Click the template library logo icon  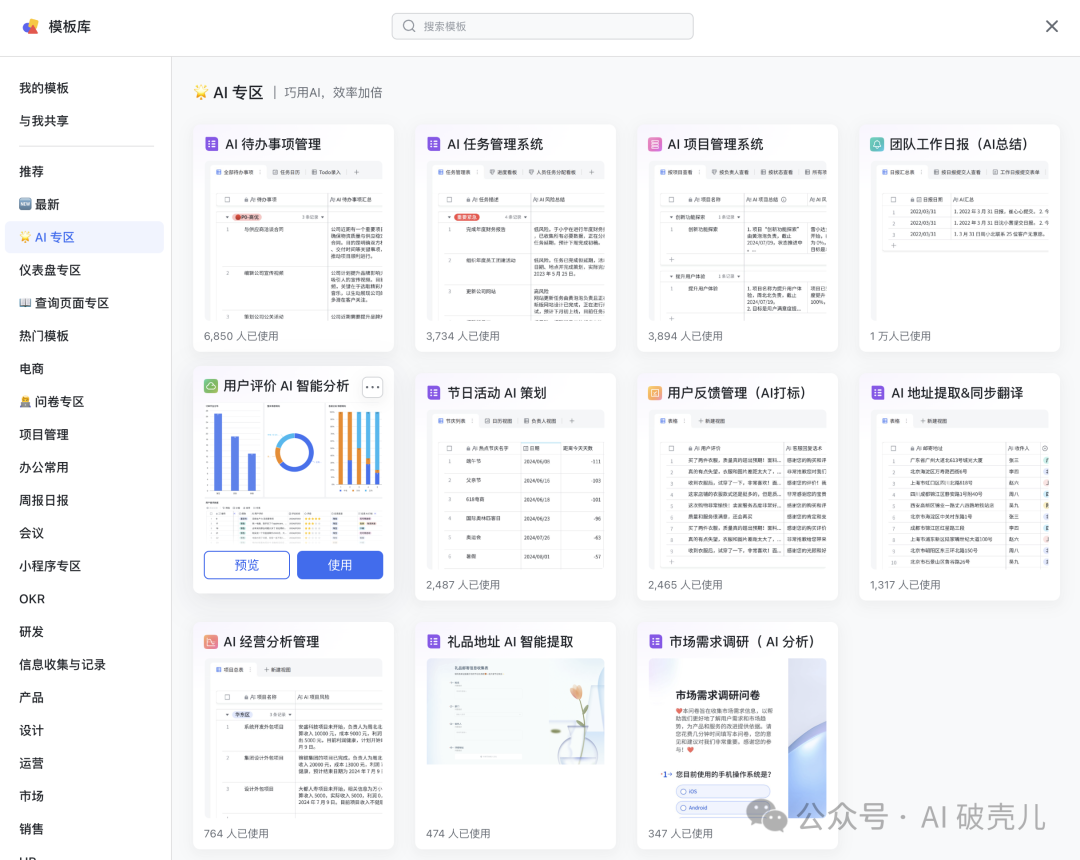(31, 27)
